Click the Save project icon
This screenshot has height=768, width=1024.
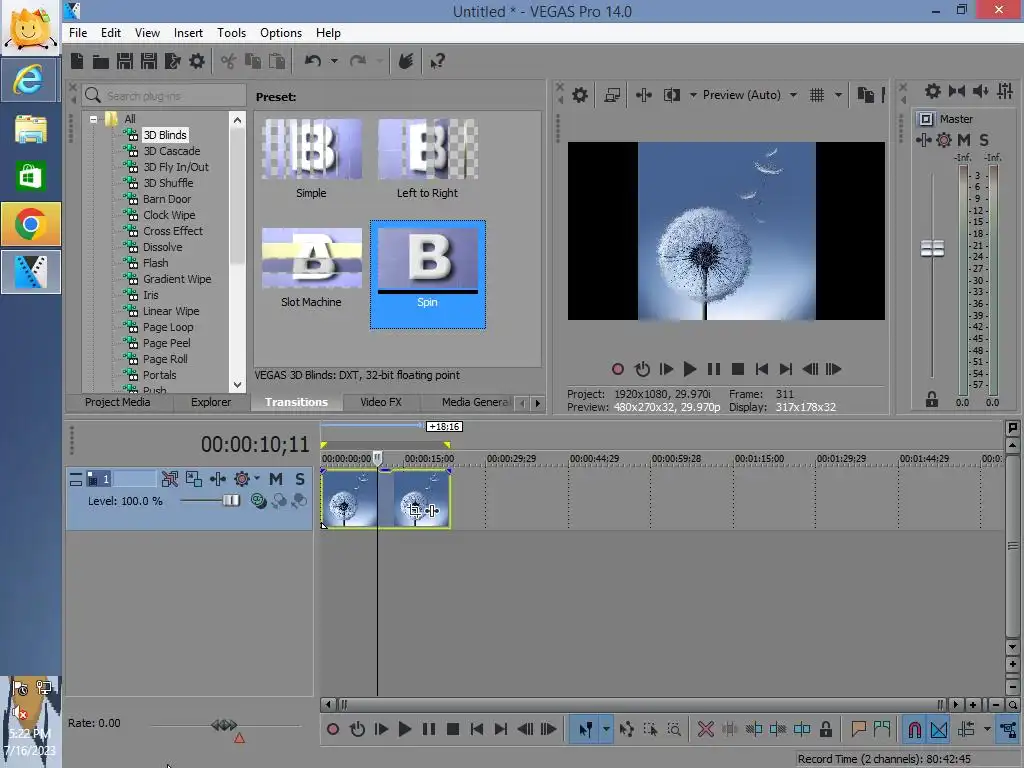(125, 61)
